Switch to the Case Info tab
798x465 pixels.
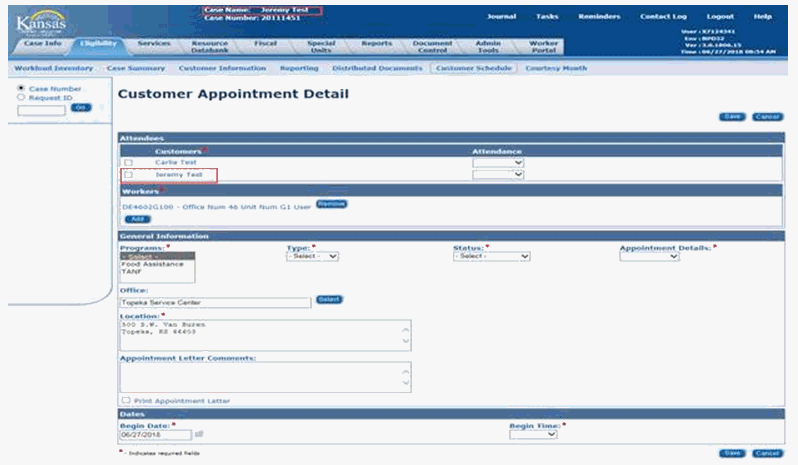(x=40, y=45)
